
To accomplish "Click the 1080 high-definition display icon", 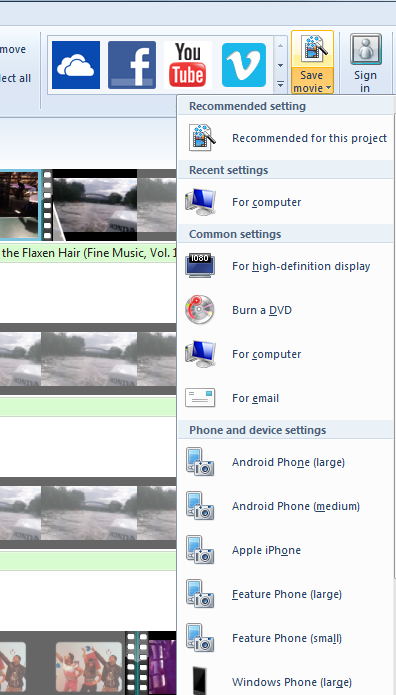I will (200, 266).
